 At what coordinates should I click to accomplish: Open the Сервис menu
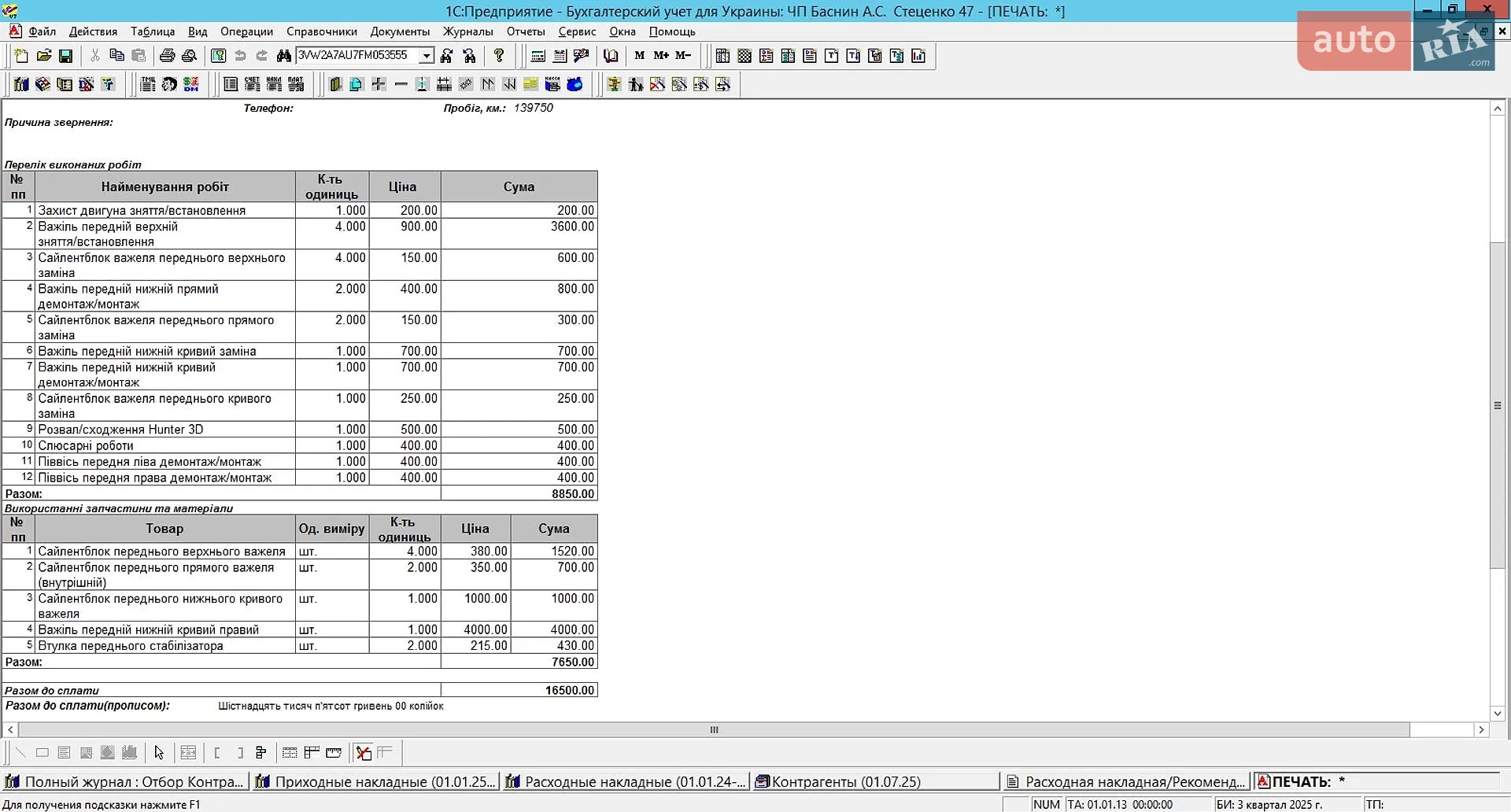point(577,31)
